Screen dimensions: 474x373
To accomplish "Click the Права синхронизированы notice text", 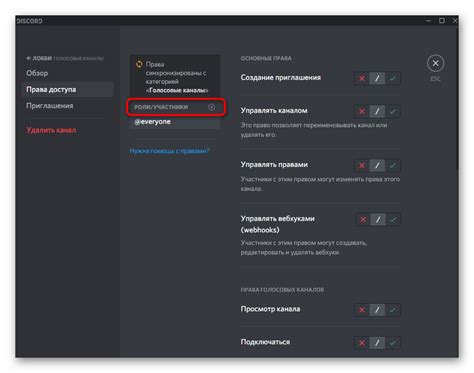I will tap(177, 77).
